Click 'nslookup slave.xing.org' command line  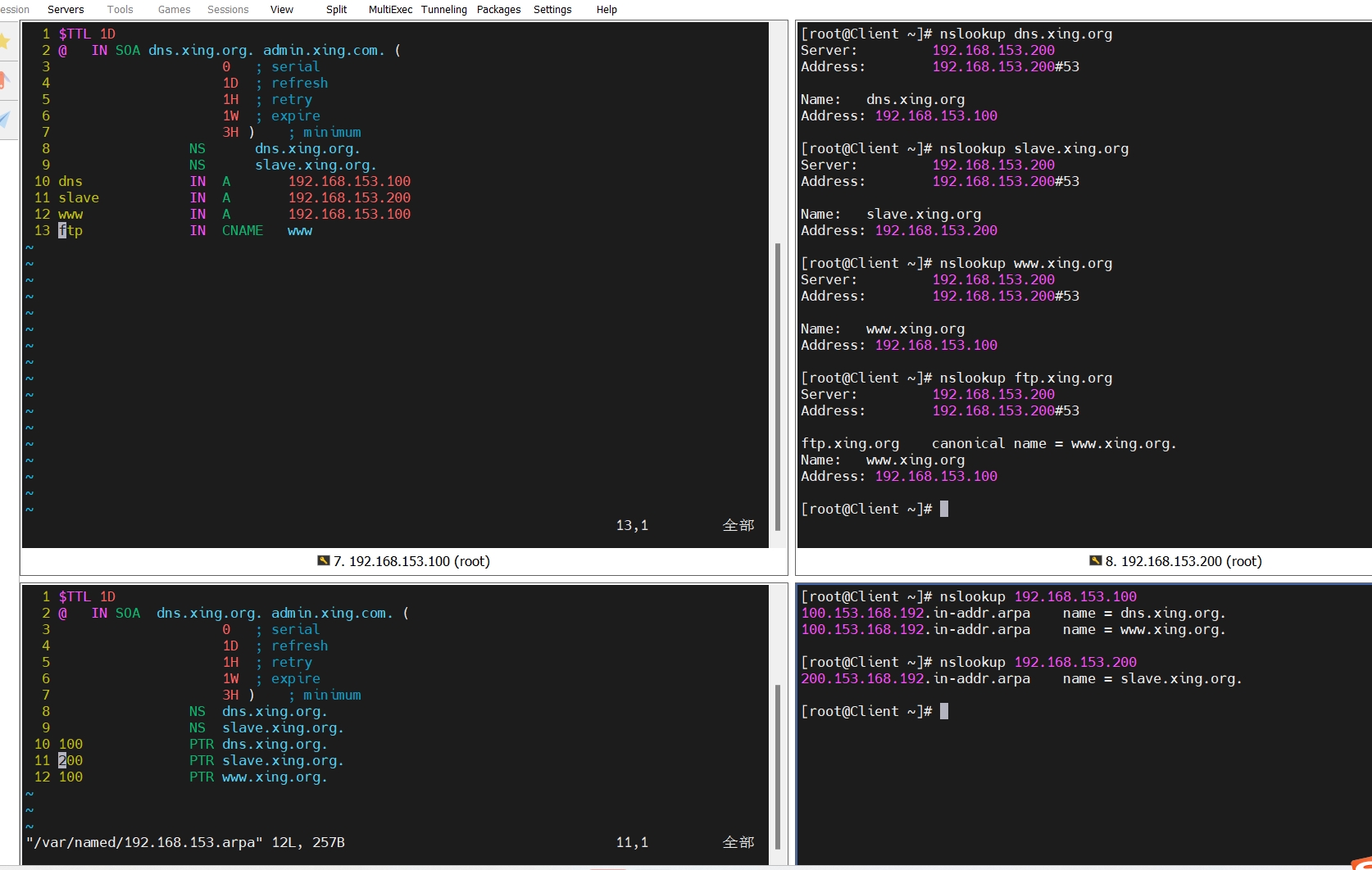pos(965,148)
